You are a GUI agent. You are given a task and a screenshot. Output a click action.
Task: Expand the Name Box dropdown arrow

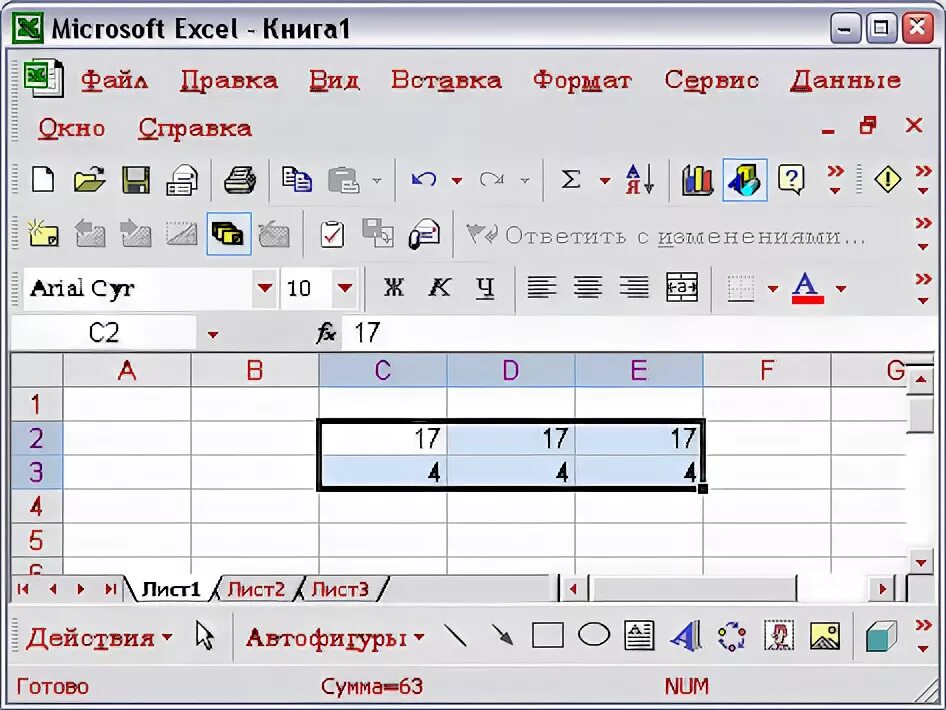click(212, 334)
